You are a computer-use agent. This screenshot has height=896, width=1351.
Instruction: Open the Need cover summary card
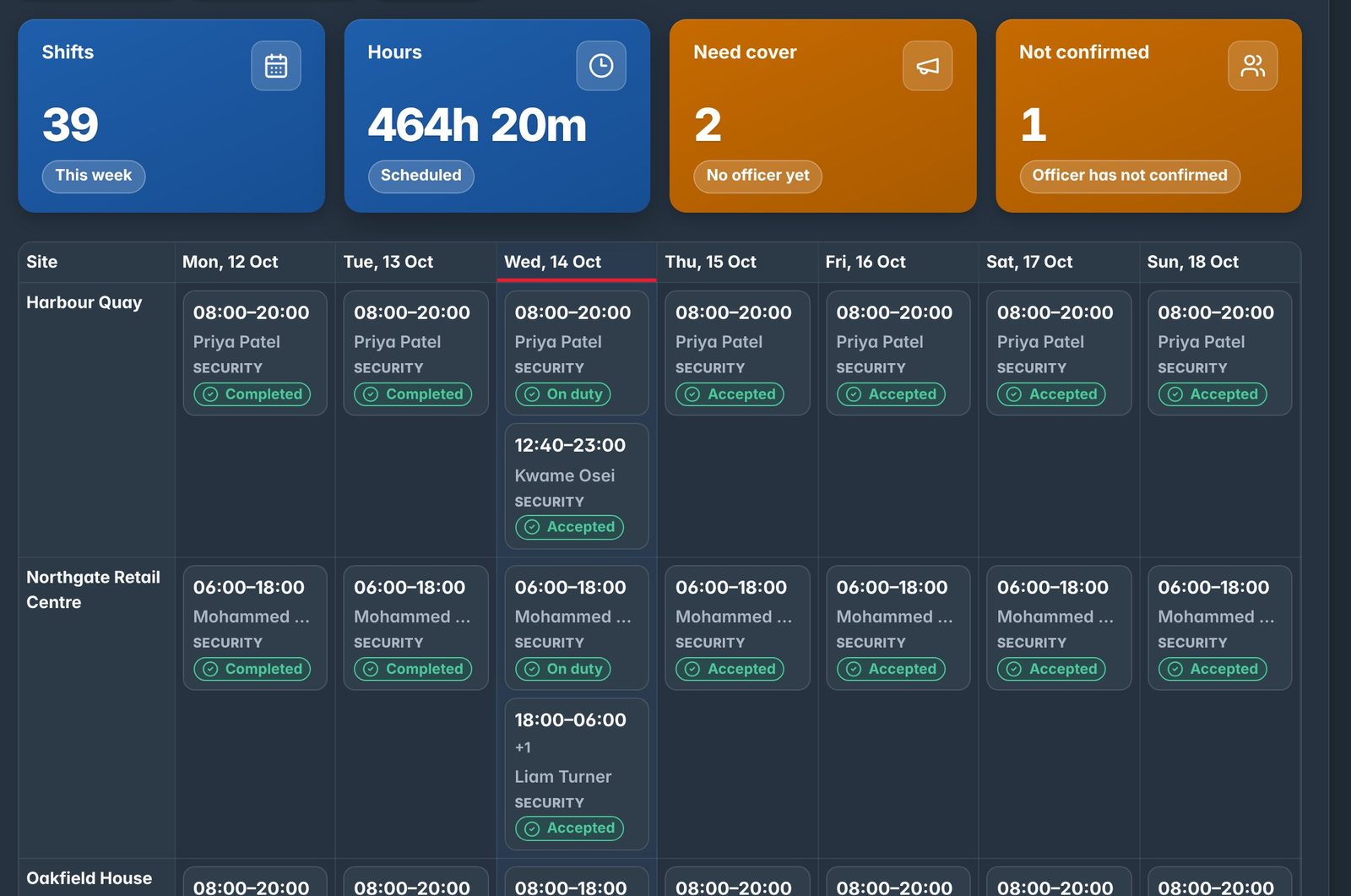(822, 116)
